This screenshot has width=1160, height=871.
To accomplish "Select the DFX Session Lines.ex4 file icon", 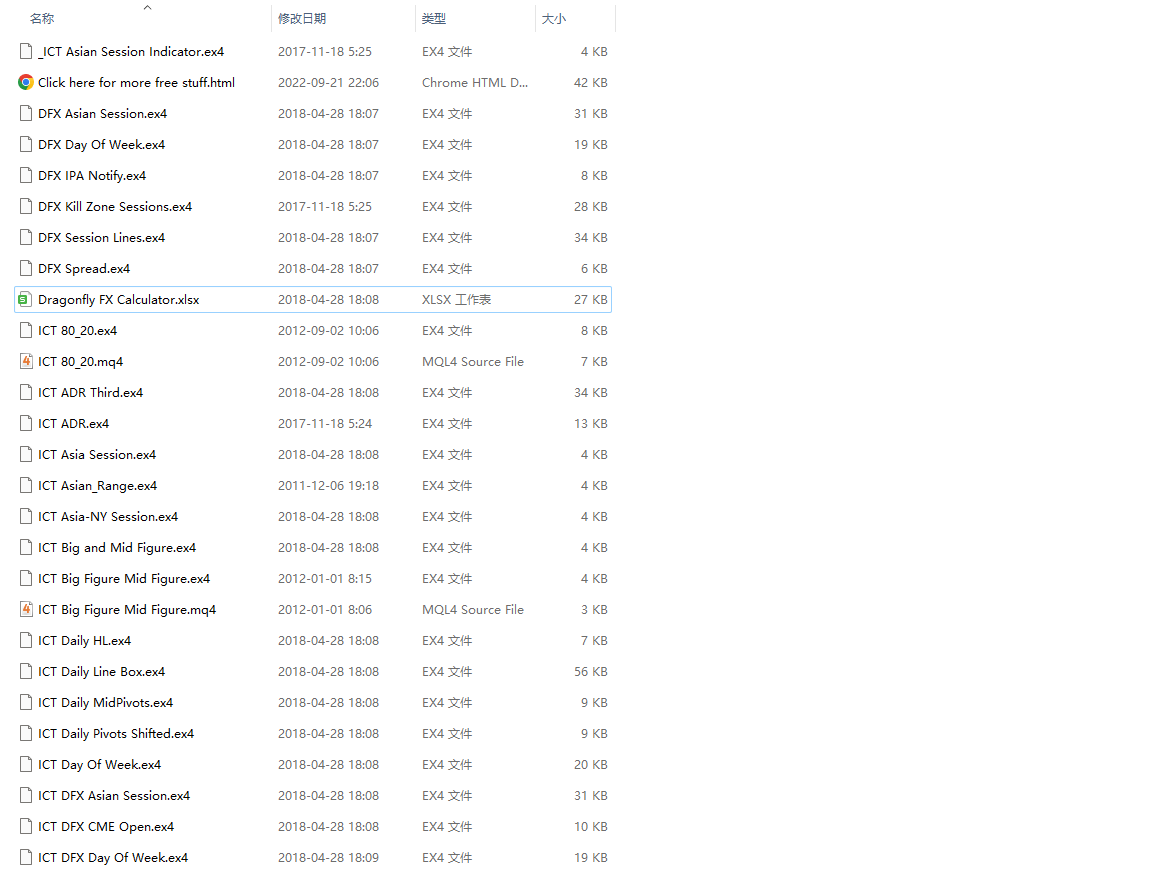I will [x=26, y=238].
